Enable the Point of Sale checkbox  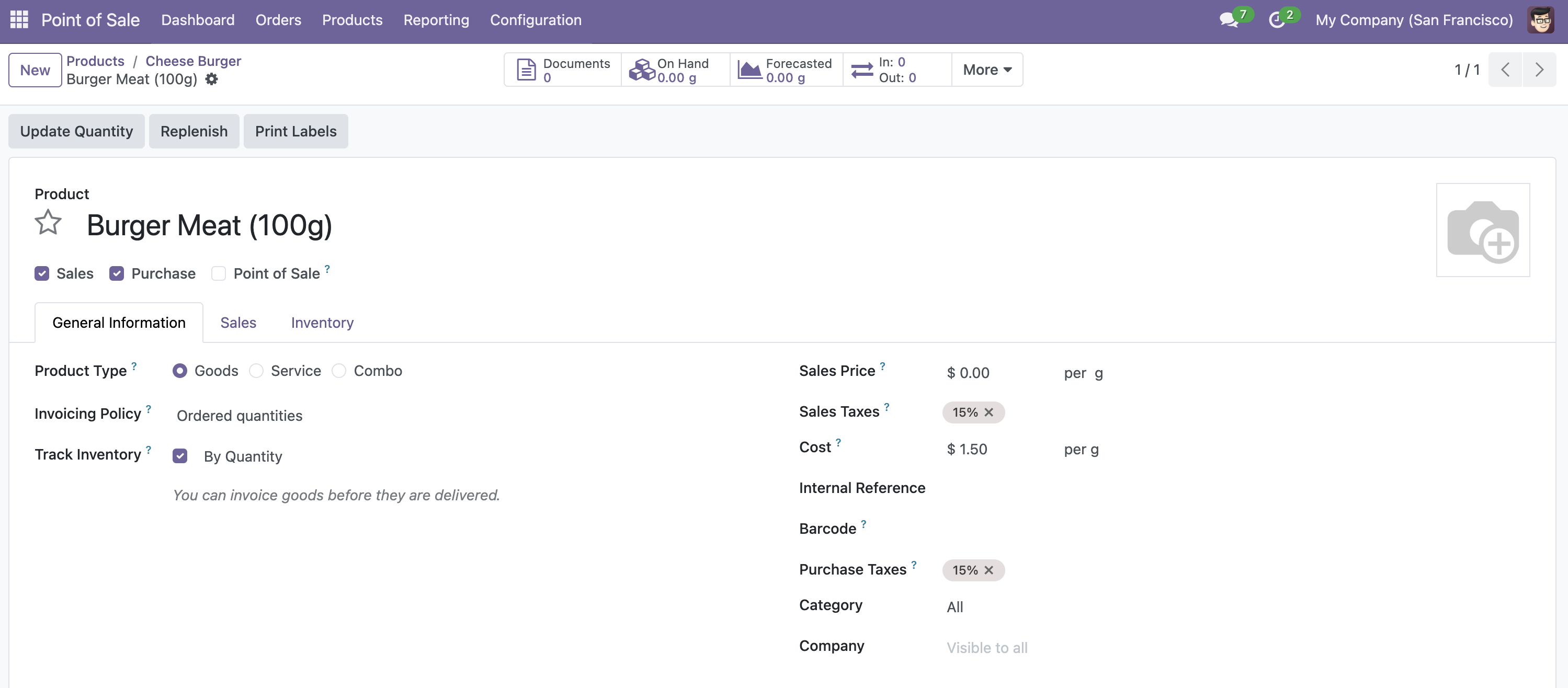click(x=219, y=274)
